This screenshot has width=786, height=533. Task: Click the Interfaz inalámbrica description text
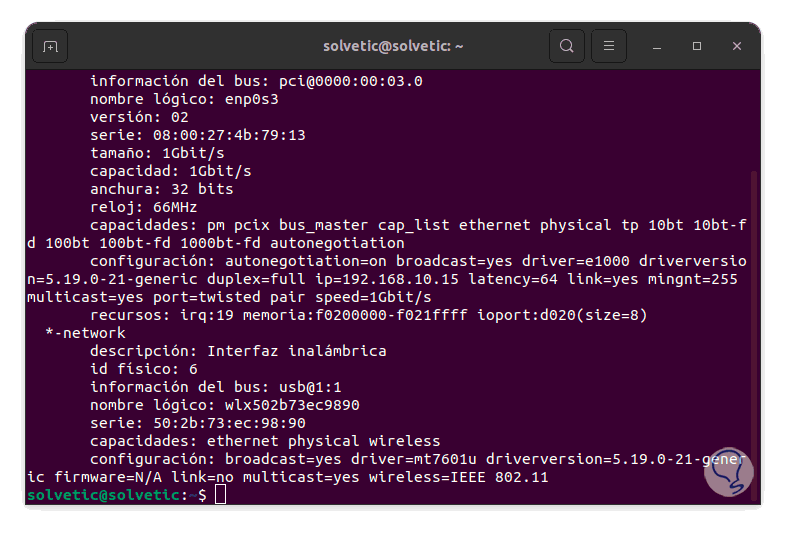[x=296, y=351]
